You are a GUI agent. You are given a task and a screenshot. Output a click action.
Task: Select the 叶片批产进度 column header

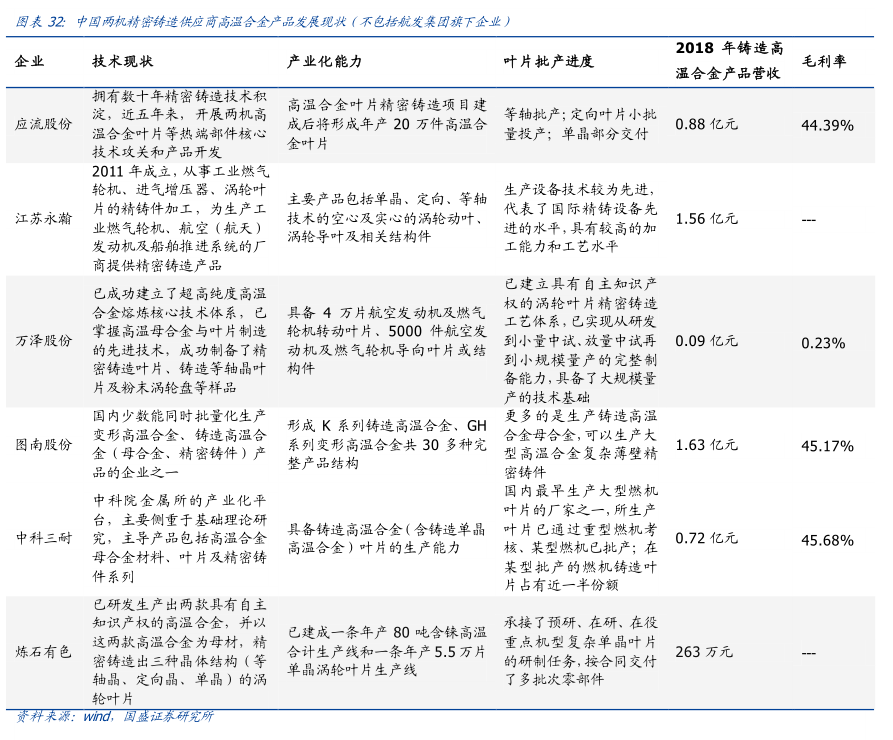pos(548,62)
